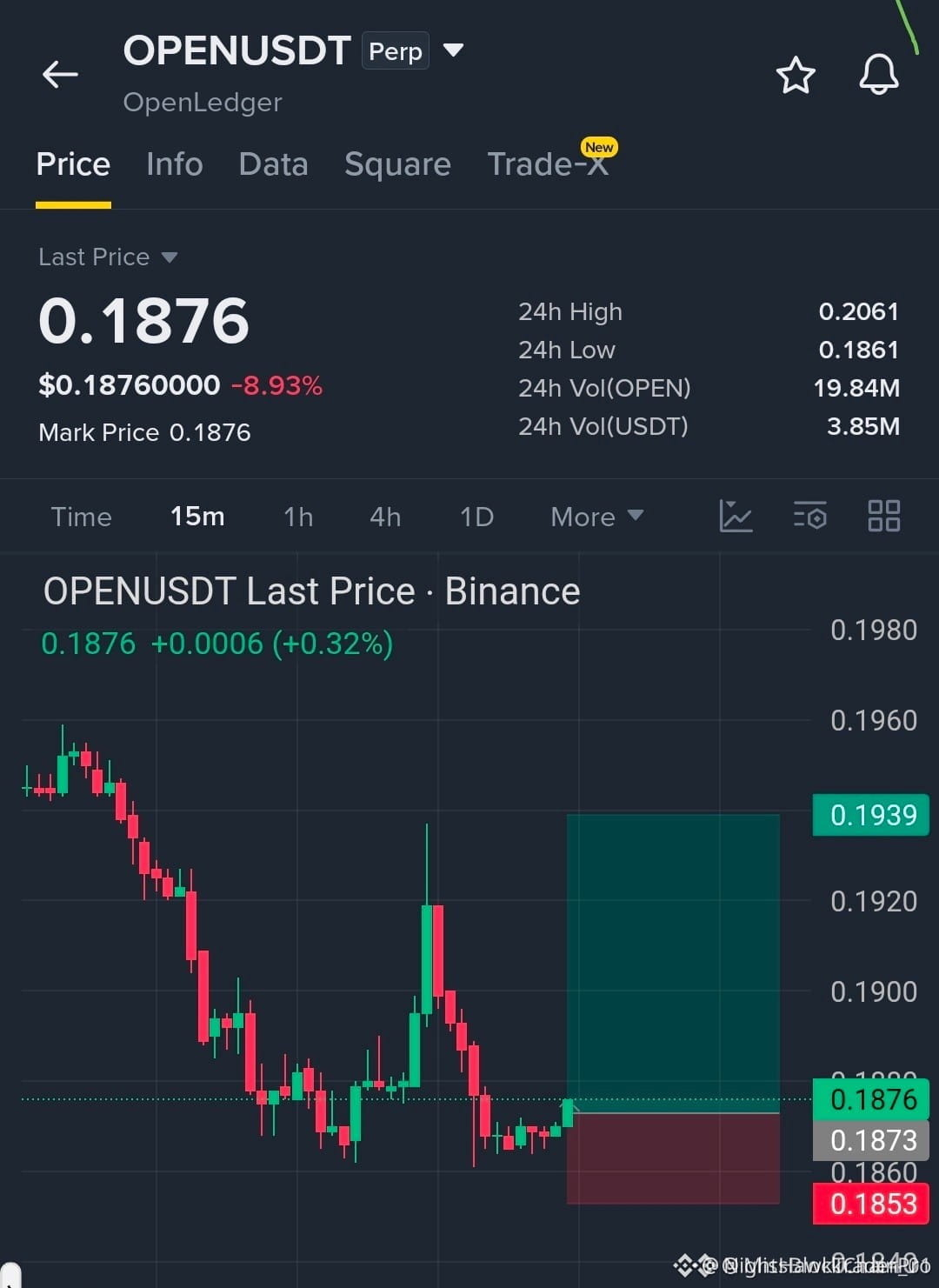
Task: Select the 15m chart interval
Action: point(197,517)
